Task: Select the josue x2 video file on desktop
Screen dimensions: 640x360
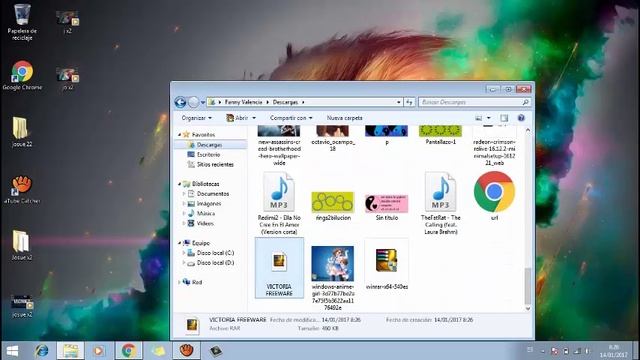Action: (x=22, y=306)
